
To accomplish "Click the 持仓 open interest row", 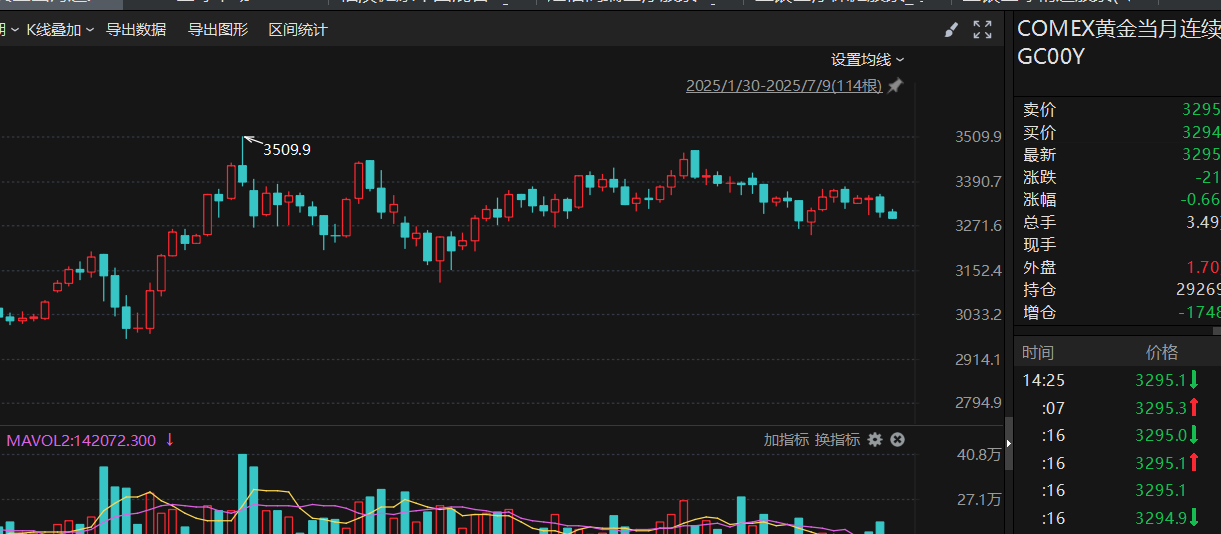I will (1120, 290).
